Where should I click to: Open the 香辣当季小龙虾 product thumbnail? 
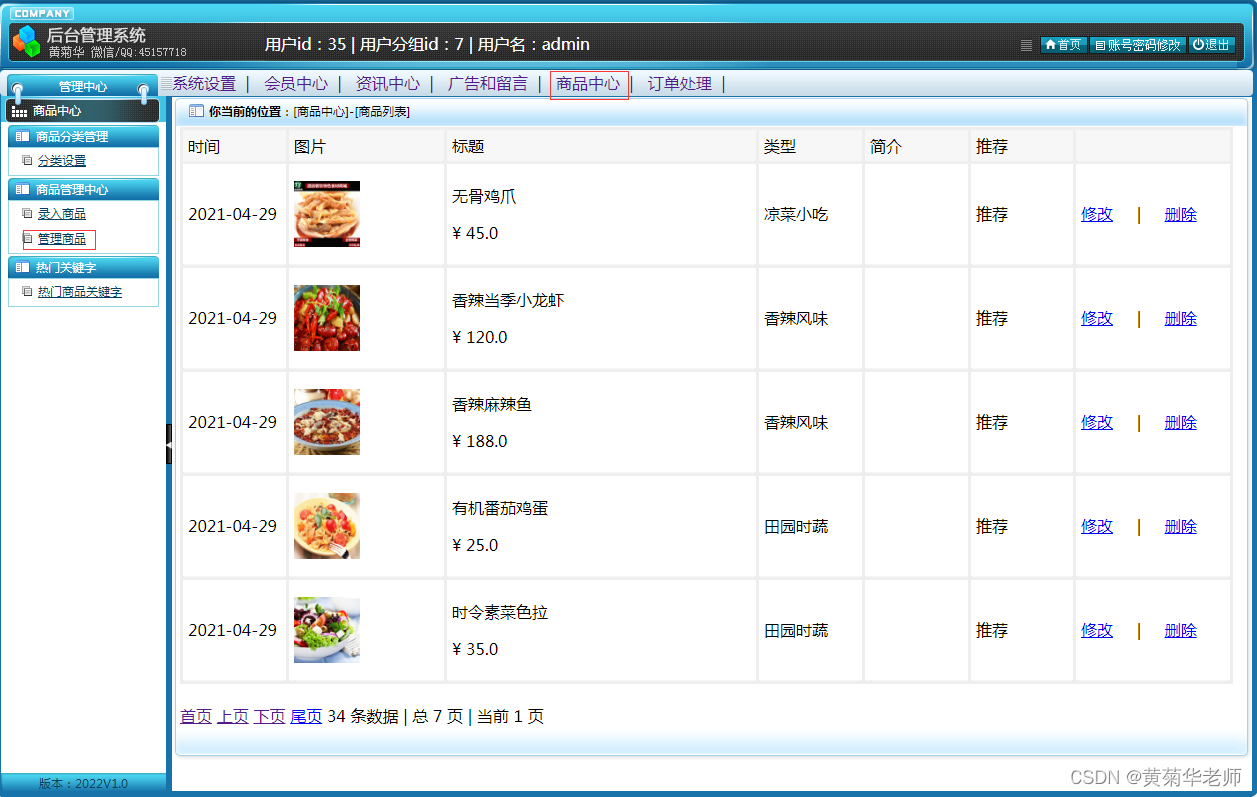pyautogui.click(x=327, y=318)
